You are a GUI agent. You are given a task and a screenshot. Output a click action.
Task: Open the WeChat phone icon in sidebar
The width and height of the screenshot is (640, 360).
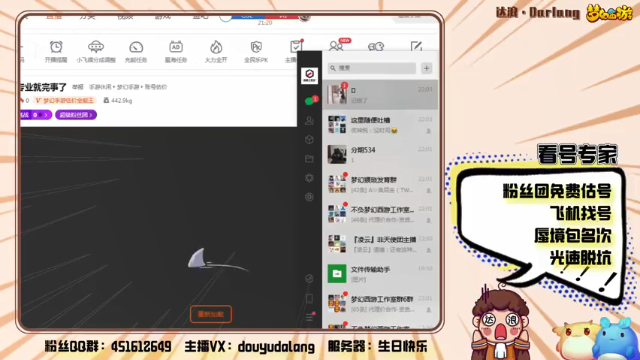309,299
